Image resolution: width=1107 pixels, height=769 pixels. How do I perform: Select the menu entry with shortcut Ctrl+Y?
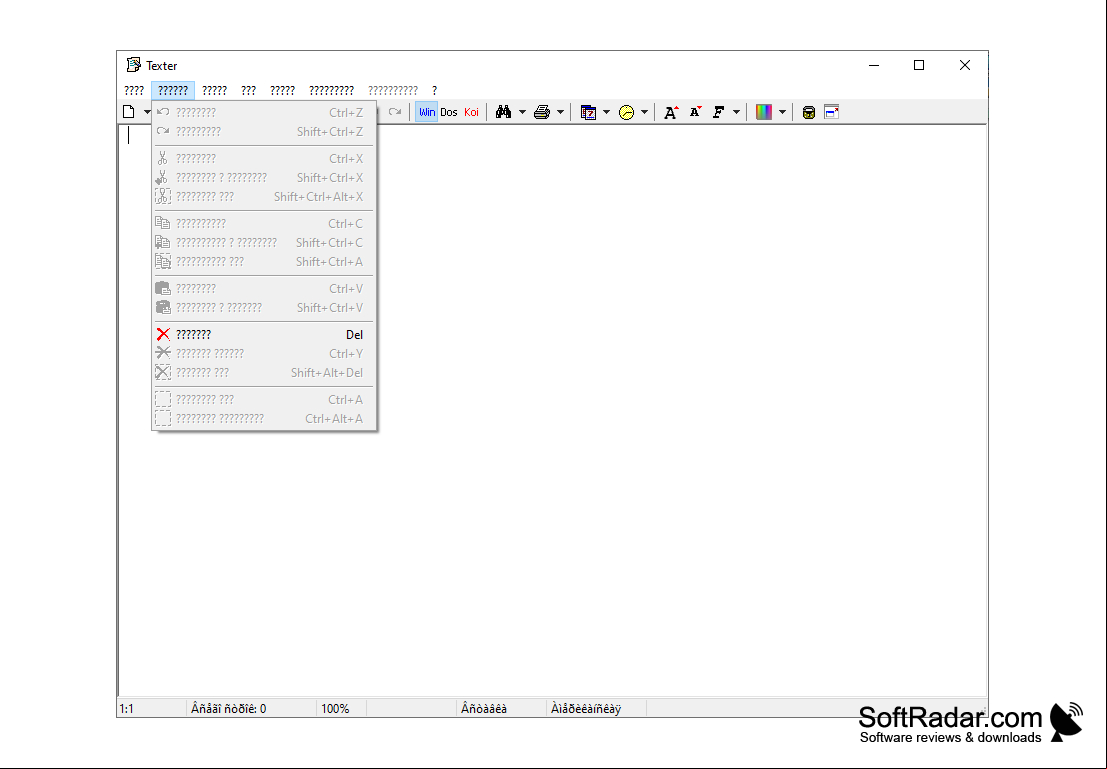coord(264,353)
